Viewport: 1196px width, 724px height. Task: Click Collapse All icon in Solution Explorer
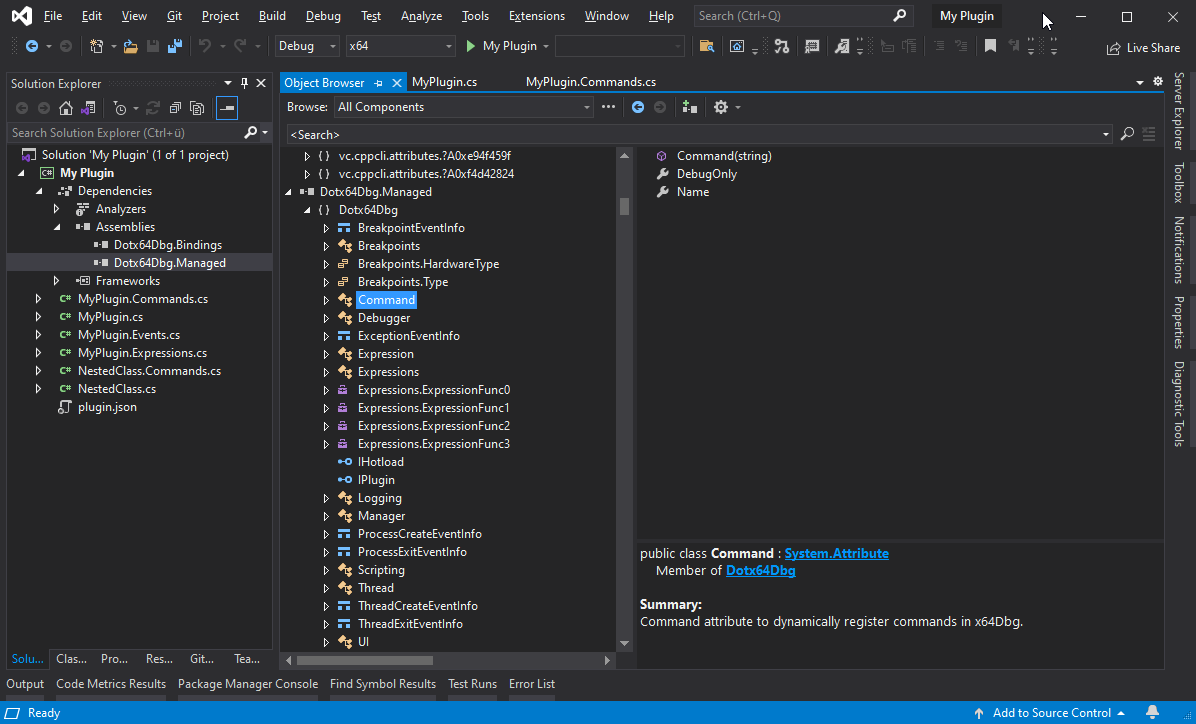175,108
